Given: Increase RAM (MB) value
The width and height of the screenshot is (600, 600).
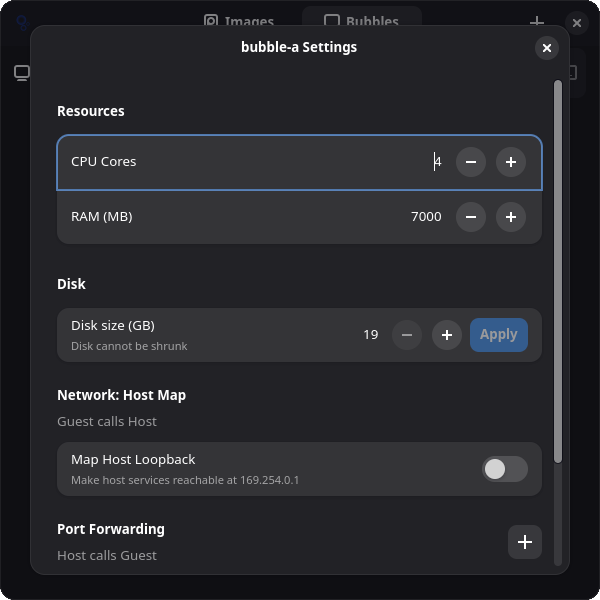Looking at the screenshot, I should coord(511,217).
